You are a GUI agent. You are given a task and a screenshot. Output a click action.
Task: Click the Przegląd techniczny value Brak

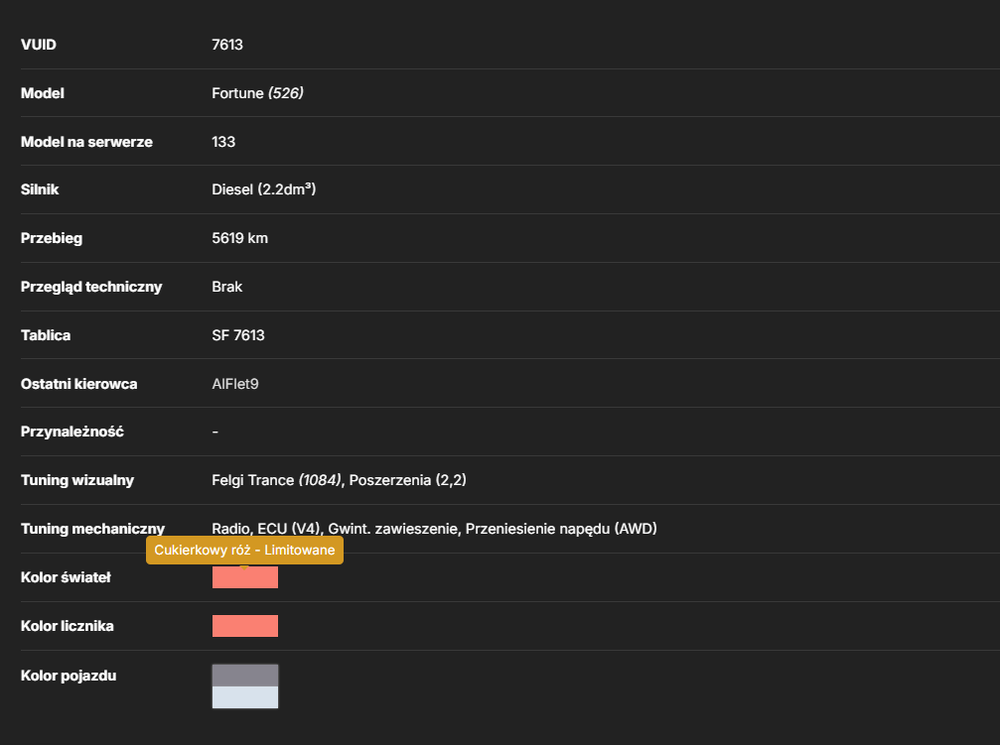tap(227, 286)
